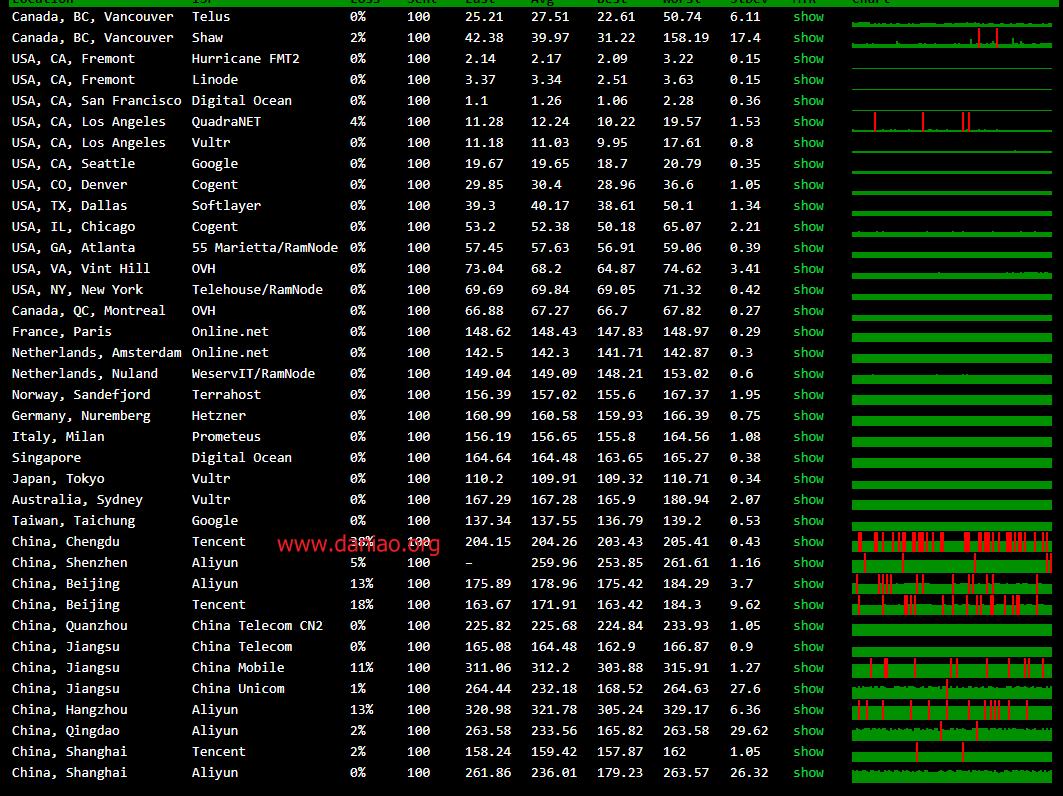The width and height of the screenshot is (1063, 796).
Task: Select 'Australia, Sydney' location text
Action: pyautogui.click(x=77, y=500)
